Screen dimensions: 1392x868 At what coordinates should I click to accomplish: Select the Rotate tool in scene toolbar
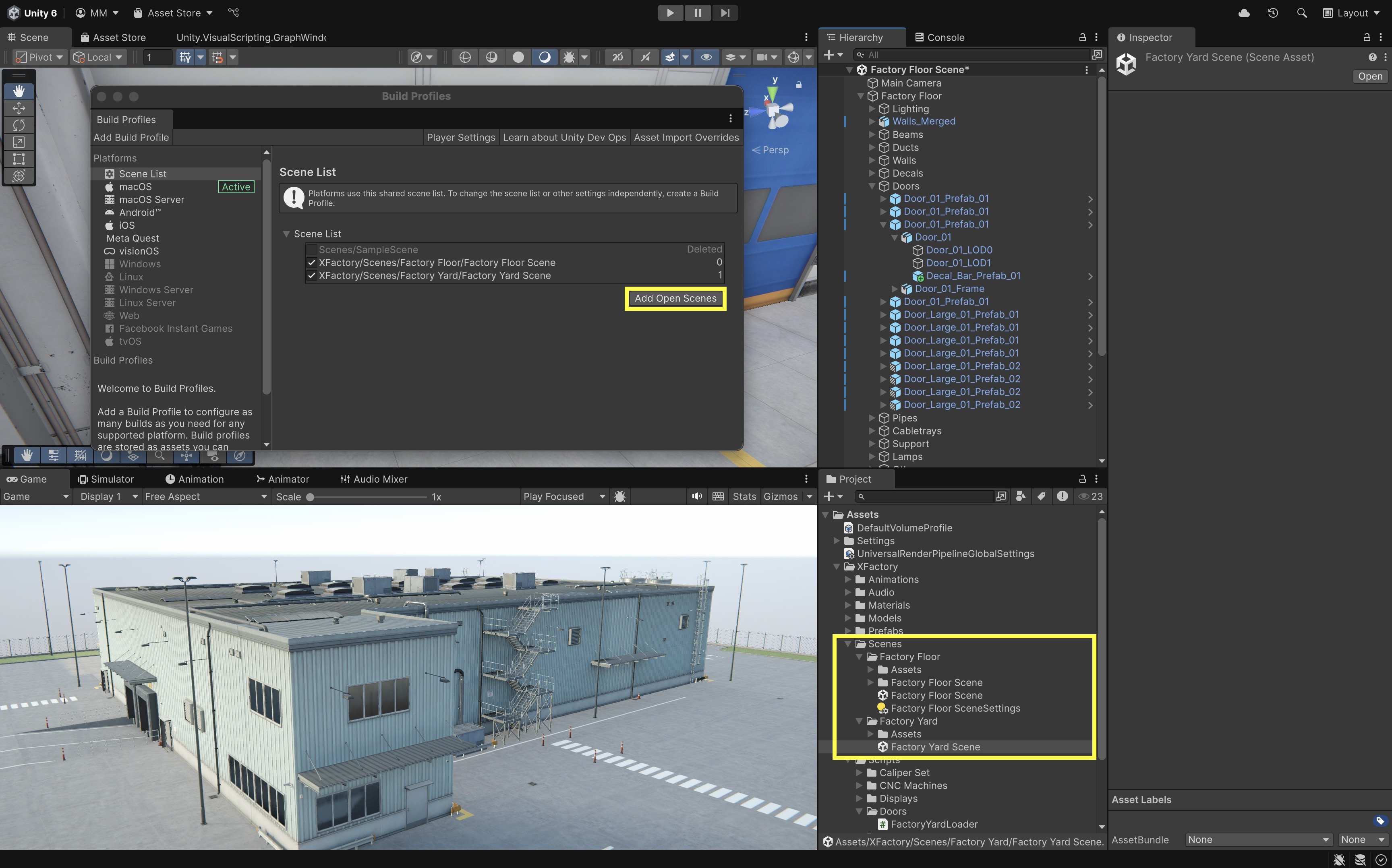click(19, 125)
